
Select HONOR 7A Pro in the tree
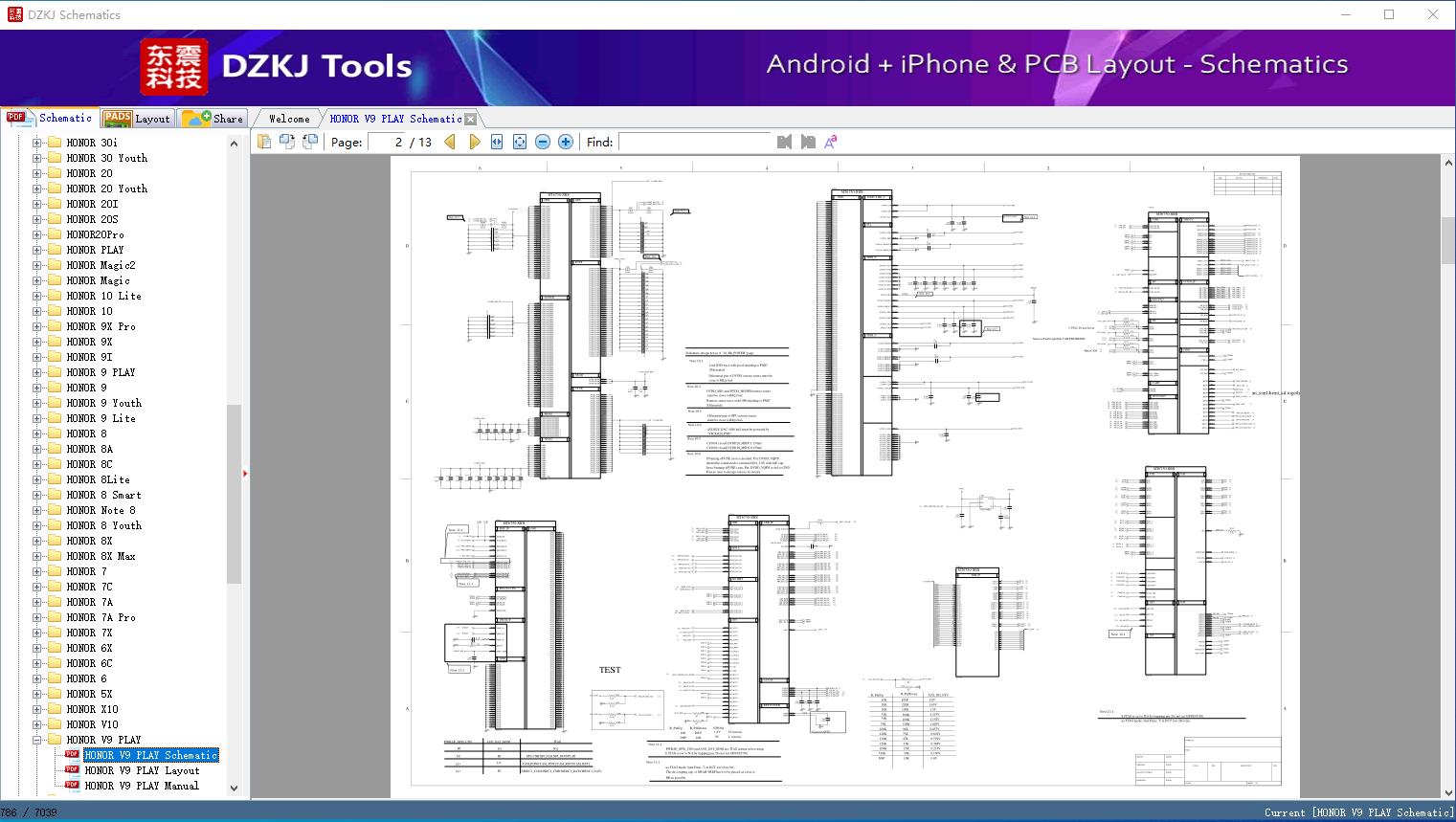tap(101, 617)
